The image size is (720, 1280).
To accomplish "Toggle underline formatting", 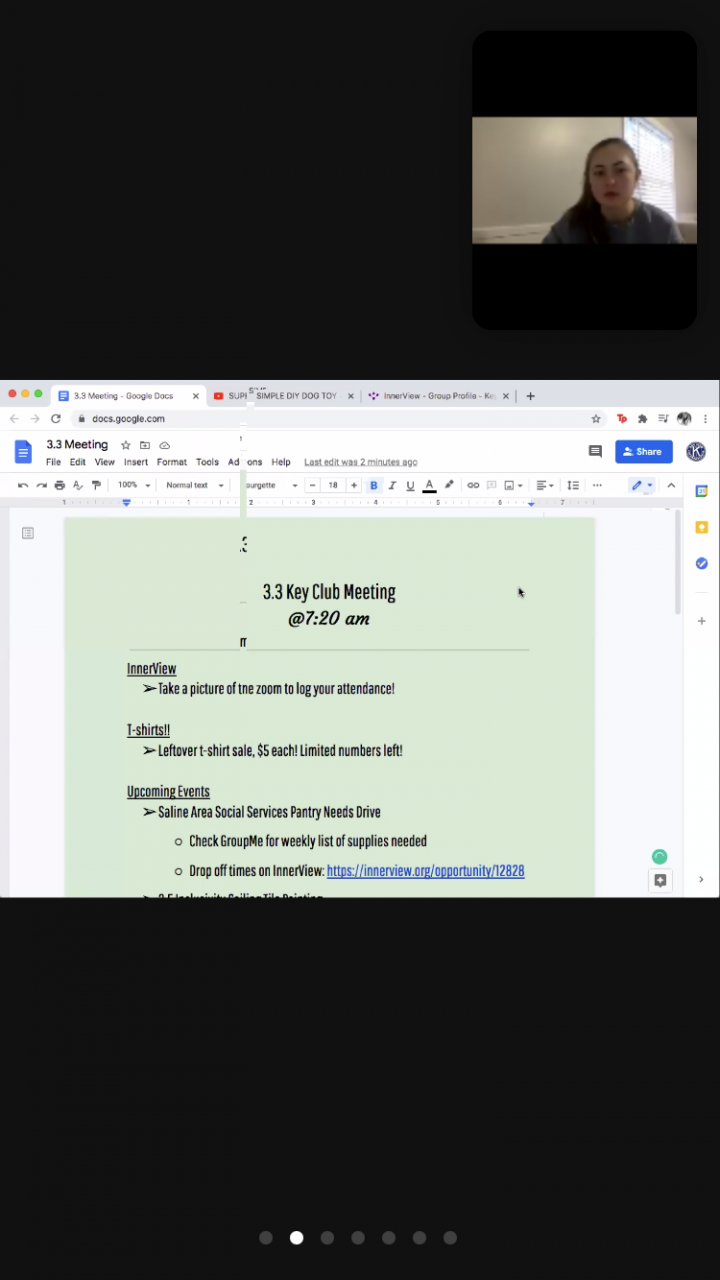I will pos(410,485).
